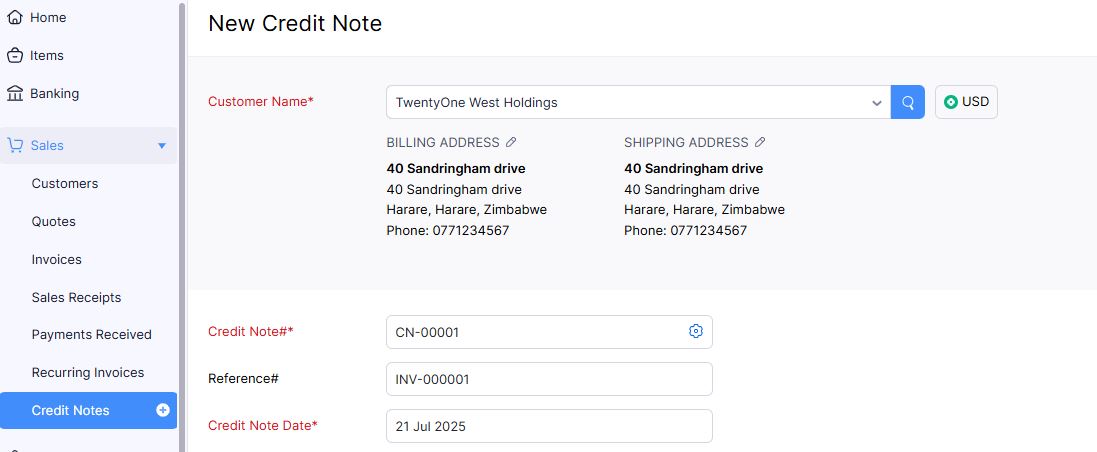
Task: Open the USD currency selector
Action: pyautogui.click(x=966, y=102)
